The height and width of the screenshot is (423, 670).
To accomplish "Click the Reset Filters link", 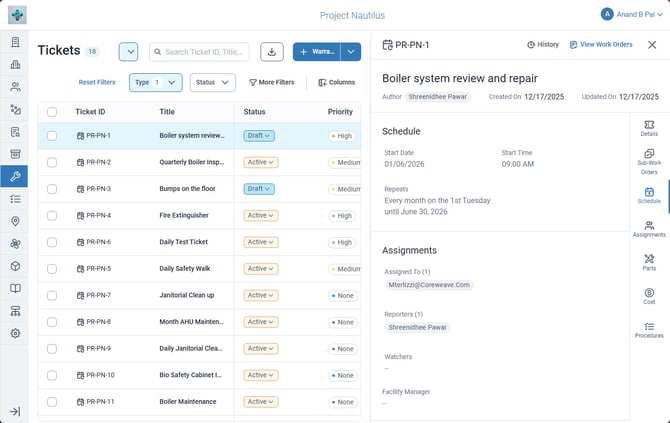I will tap(97, 82).
